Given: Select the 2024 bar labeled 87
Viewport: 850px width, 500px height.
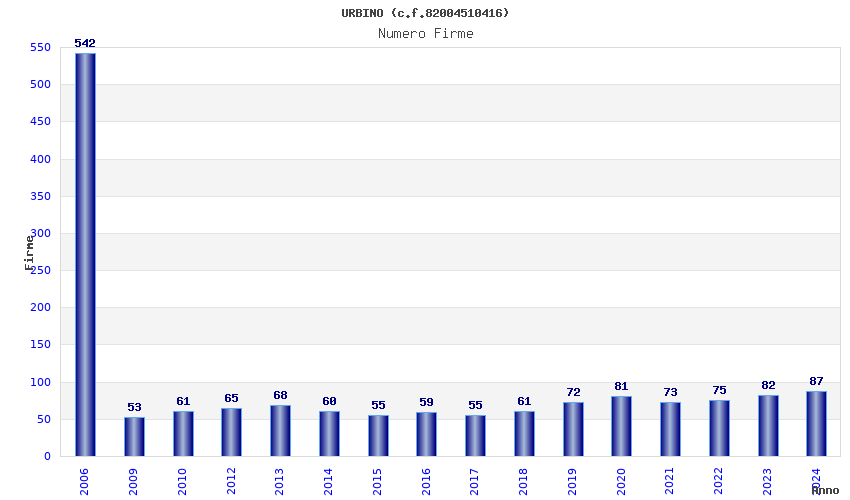Looking at the screenshot, I should click(x=816, y=424).
